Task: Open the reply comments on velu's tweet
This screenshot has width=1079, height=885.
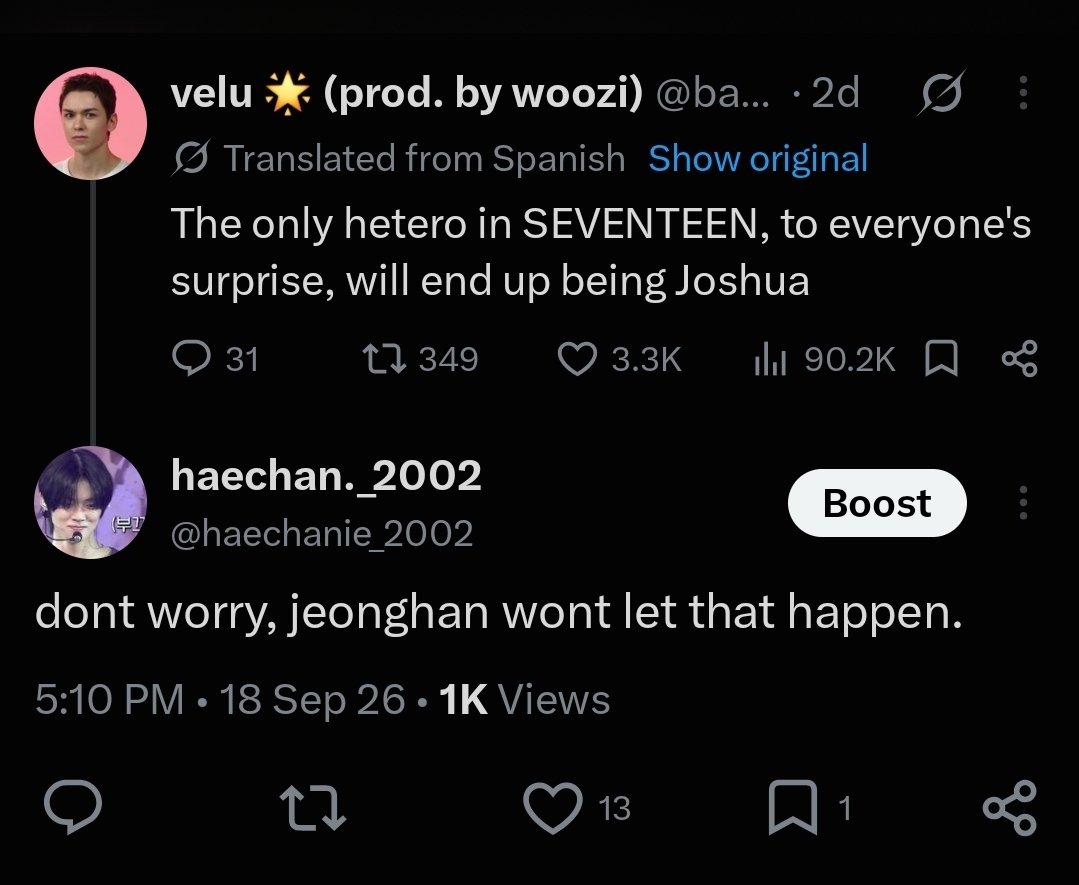Action: tap(215, 359)
